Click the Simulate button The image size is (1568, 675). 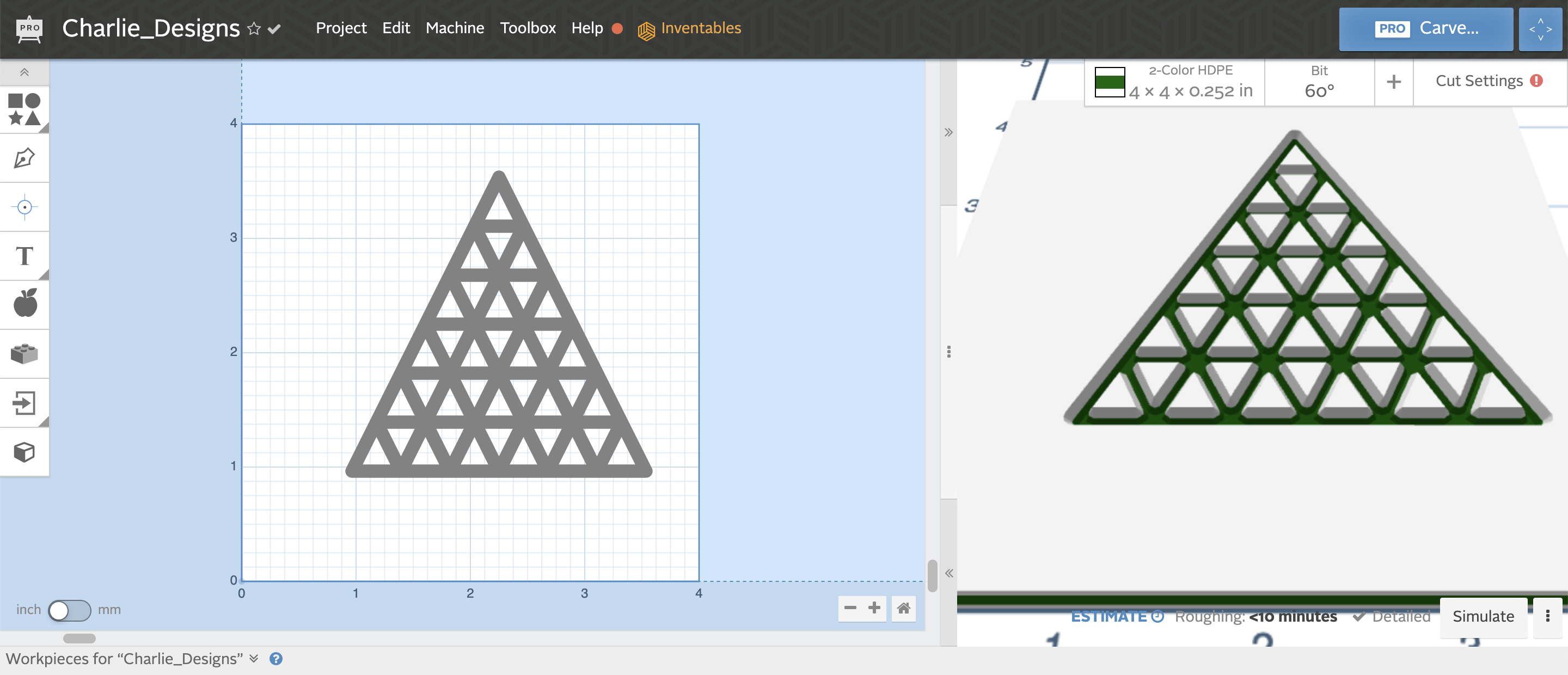point(1484,616)
